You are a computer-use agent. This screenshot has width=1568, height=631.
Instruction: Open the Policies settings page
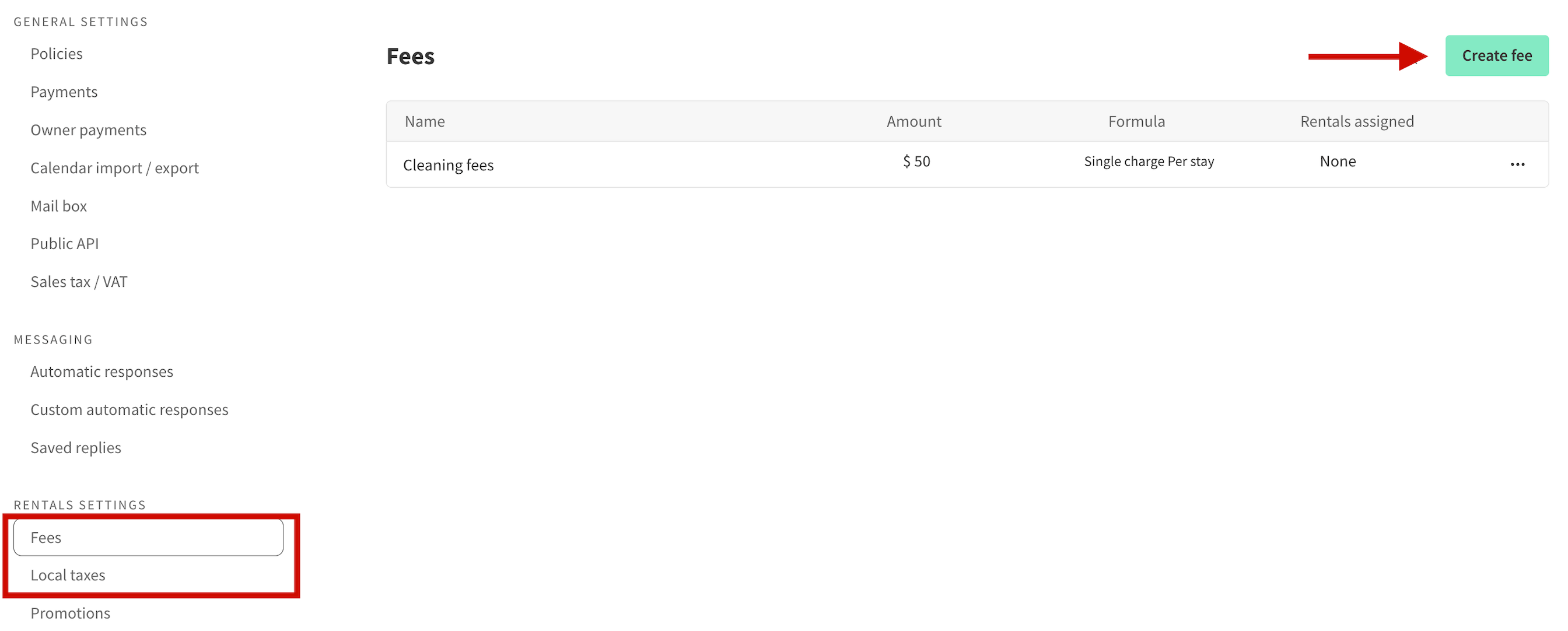pyautogui.click(x=57, y=54)
